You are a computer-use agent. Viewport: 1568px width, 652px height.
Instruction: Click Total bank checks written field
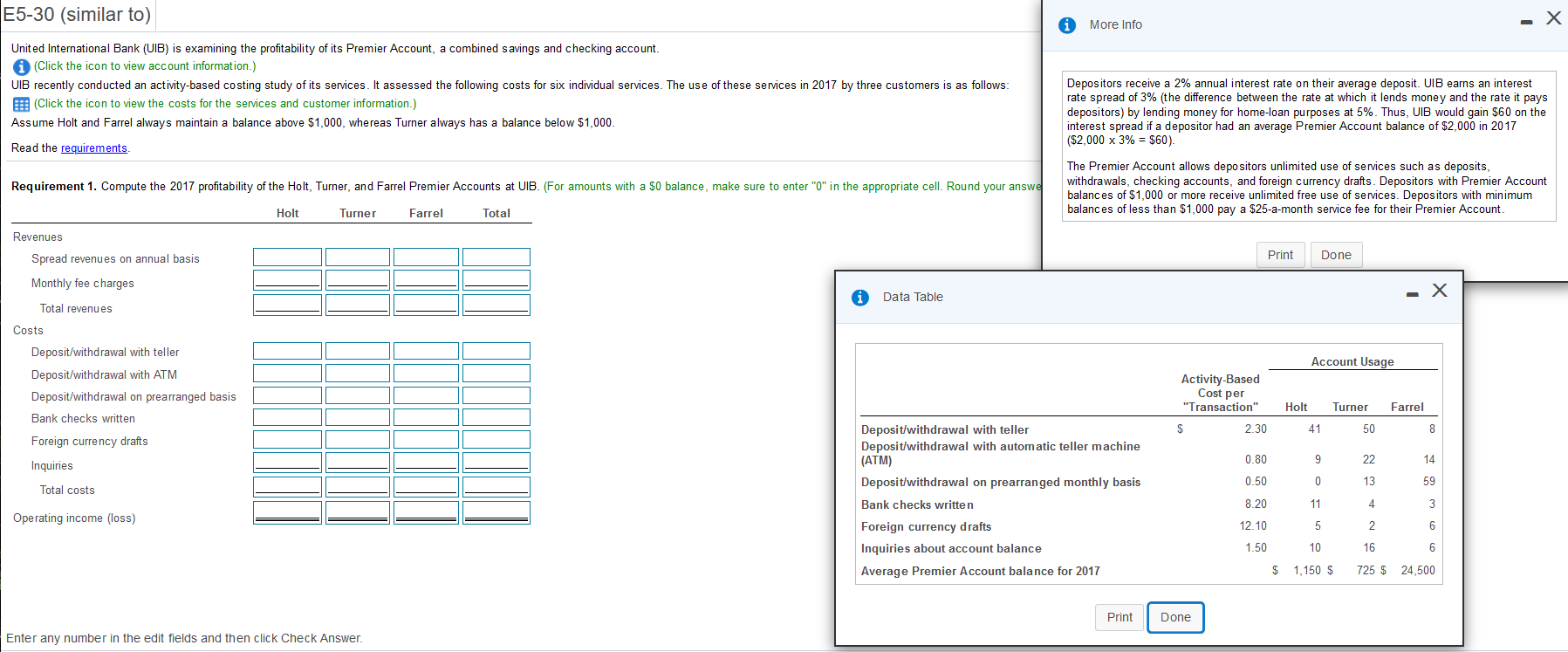click(x=496, y=417)
